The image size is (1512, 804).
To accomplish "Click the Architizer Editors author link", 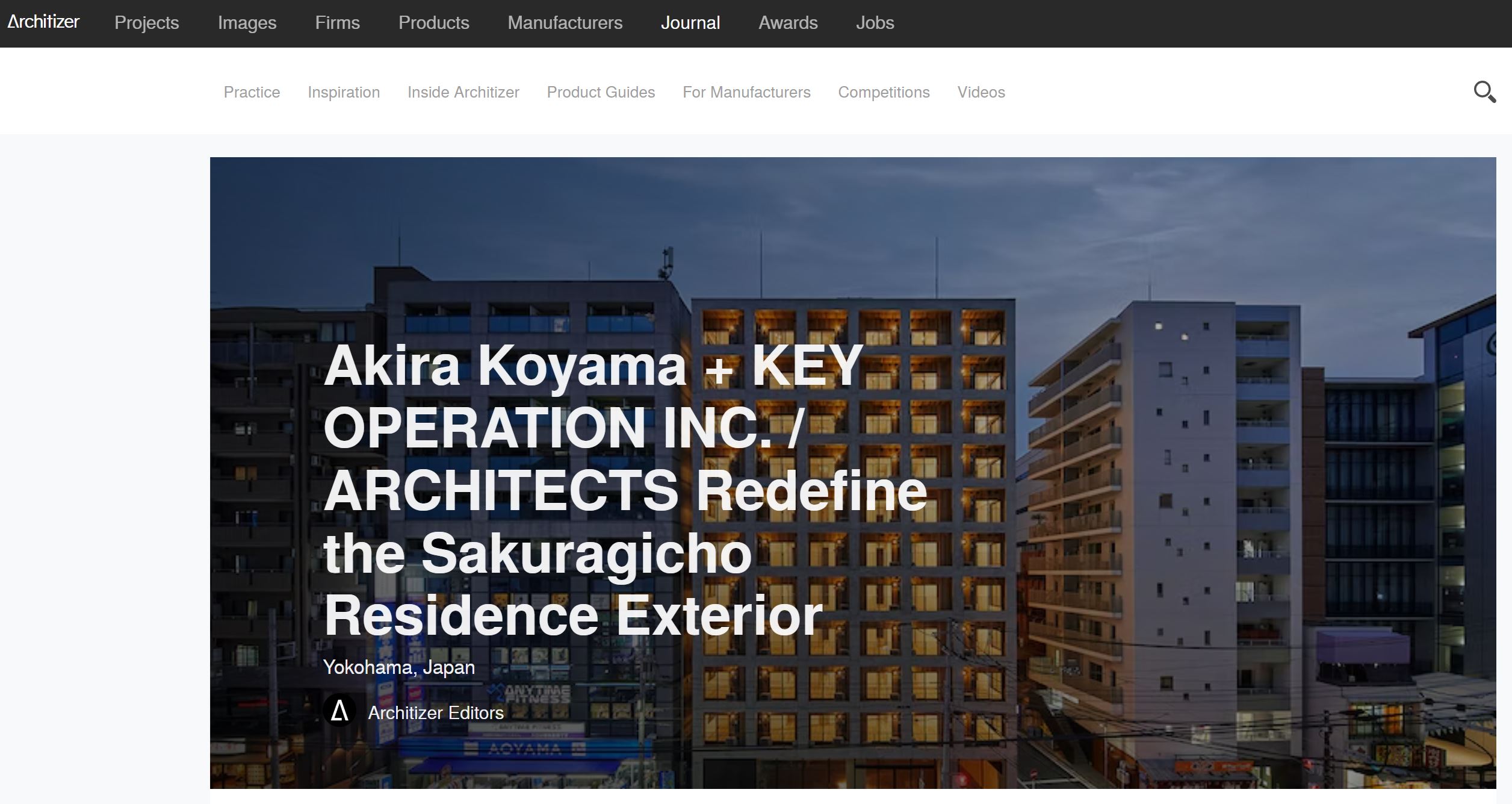I will 436,712.
